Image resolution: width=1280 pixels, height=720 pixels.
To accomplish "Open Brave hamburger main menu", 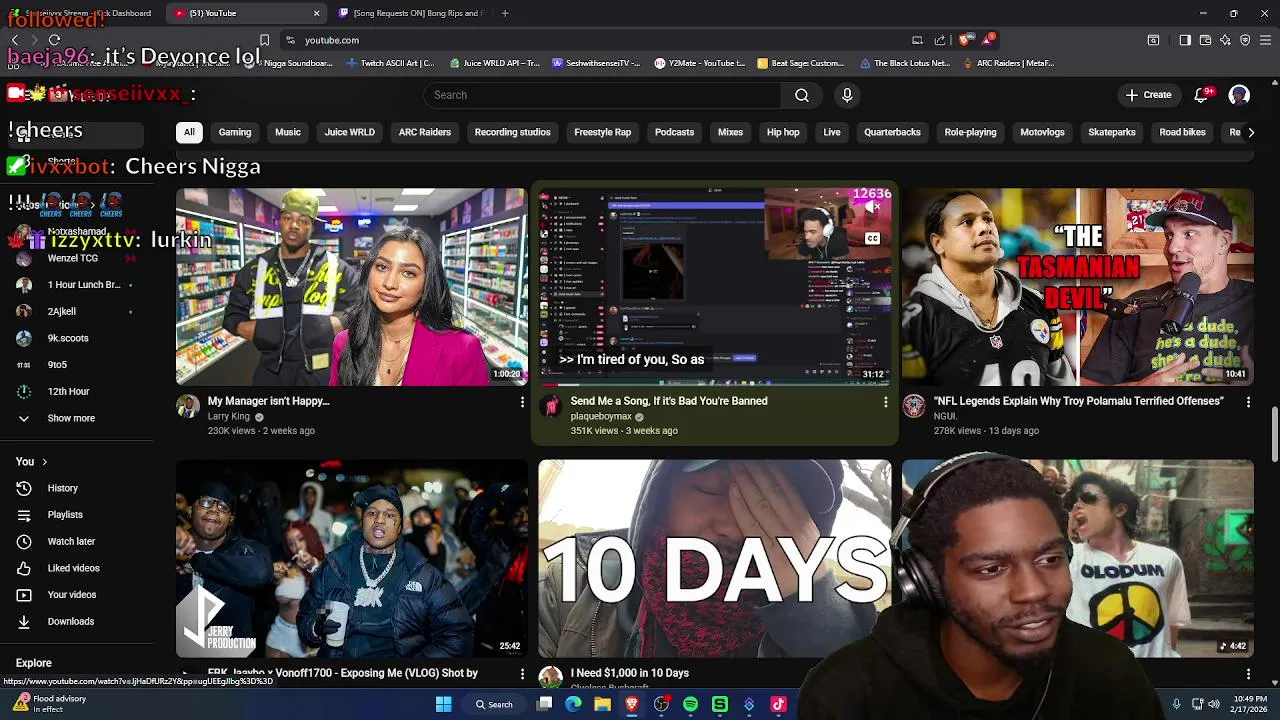I will [1265, 40].
